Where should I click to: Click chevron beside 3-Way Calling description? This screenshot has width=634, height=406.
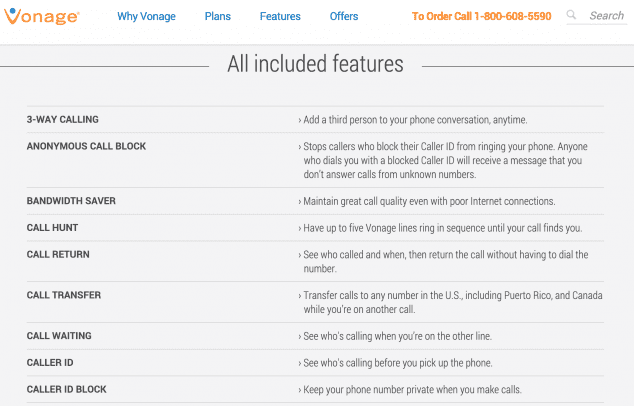pyautogui.click(x=300, y=121)
